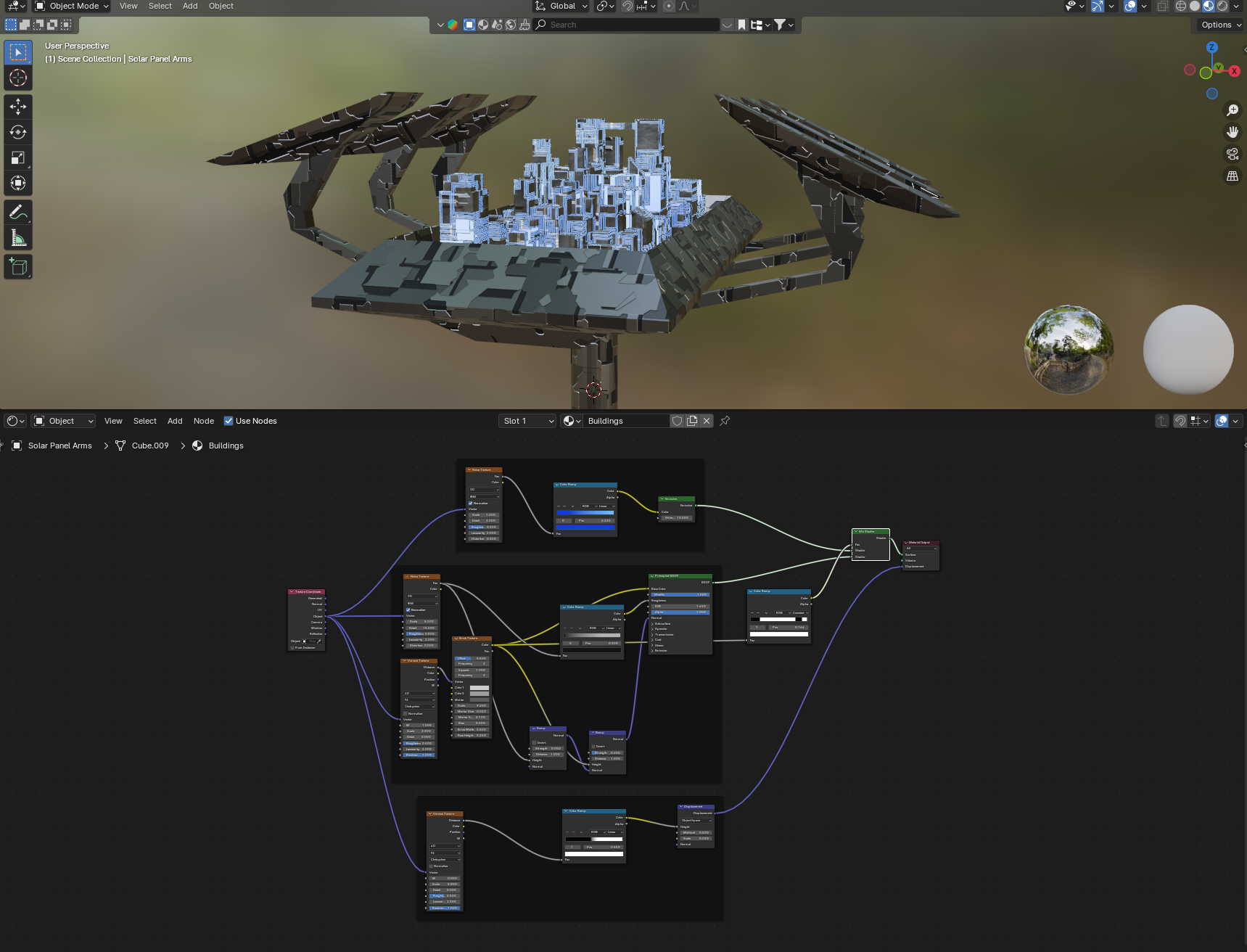Open the viewport shading options arrow

[x=1236, y=6]
